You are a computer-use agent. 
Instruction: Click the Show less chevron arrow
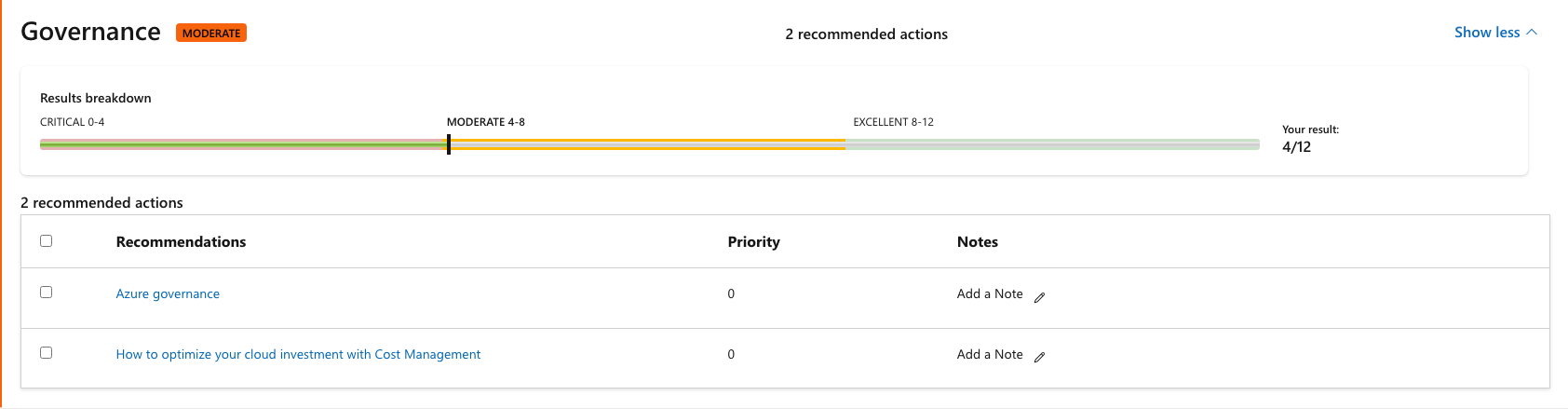pyautogui.click(x=1532, y=33)
